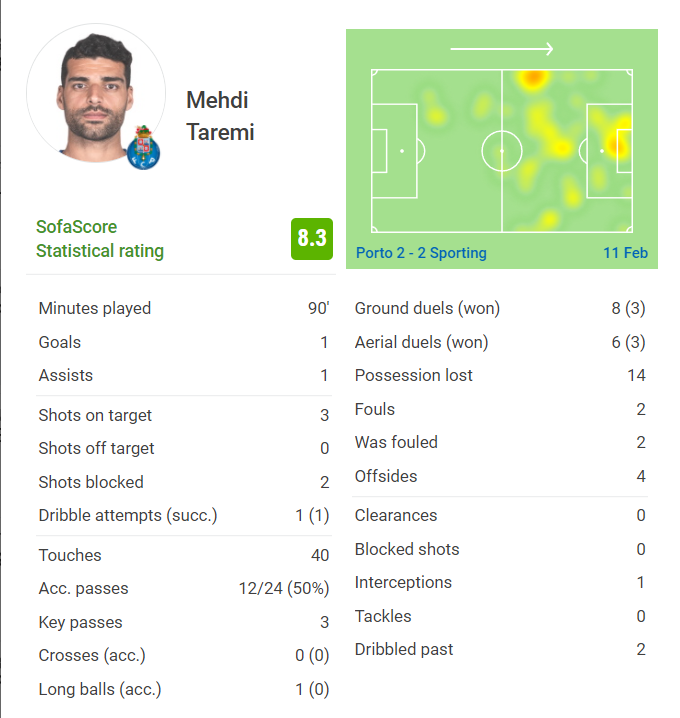Select the Offsides stat row
Screen dimensions: 680x718
[x=500, y=476]
